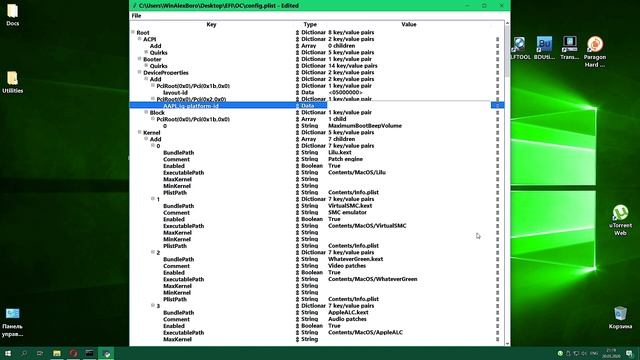This screenshot has height=360, width=640.
Task: Close the ProperTree window
Action: pyautogui.click(x=502, y=6)
